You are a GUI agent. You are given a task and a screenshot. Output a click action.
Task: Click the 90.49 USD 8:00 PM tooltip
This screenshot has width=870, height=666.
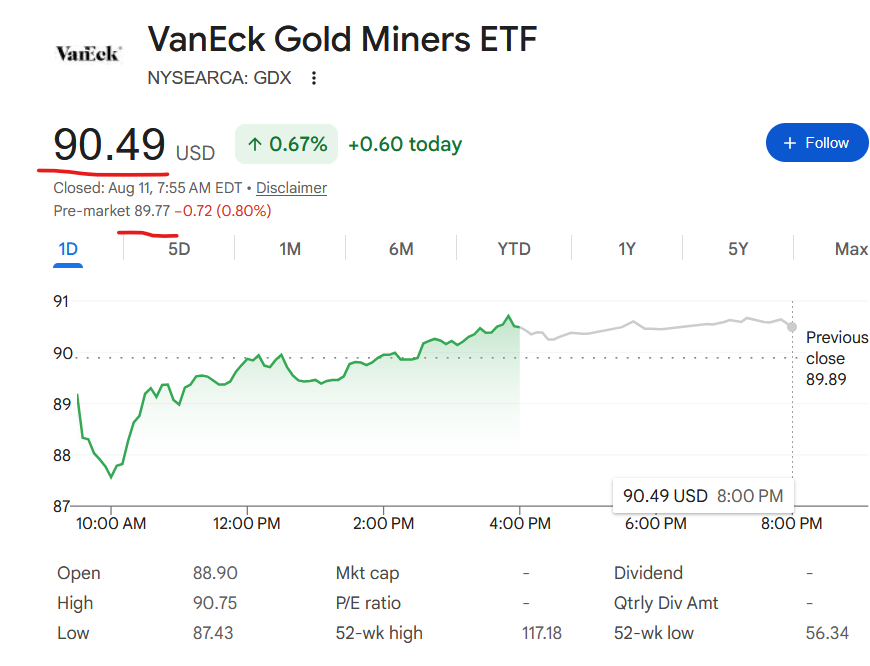703,496
